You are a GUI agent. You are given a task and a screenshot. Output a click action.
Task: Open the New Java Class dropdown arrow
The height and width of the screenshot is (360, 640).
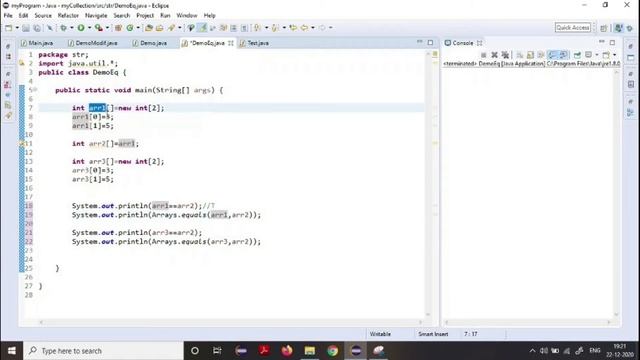[x=138, y=28]
